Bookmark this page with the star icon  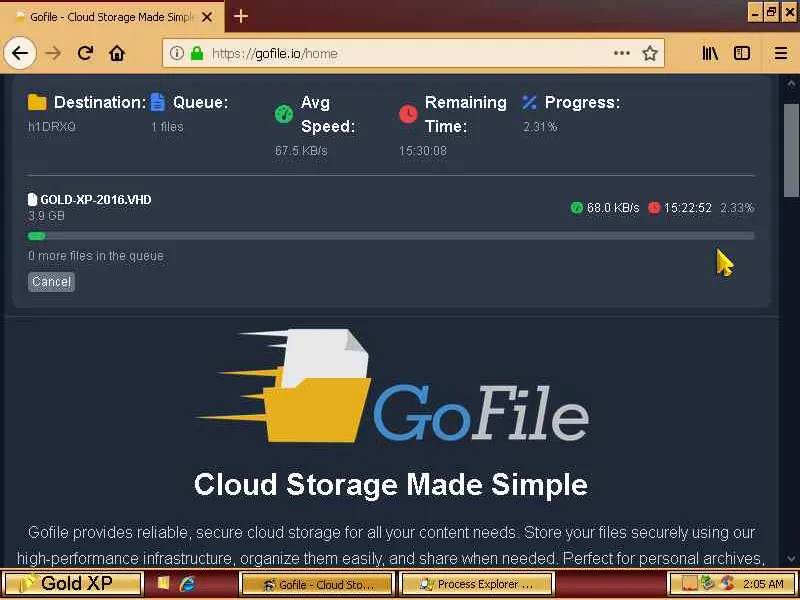pyautogui.click(x=649, y=53)
